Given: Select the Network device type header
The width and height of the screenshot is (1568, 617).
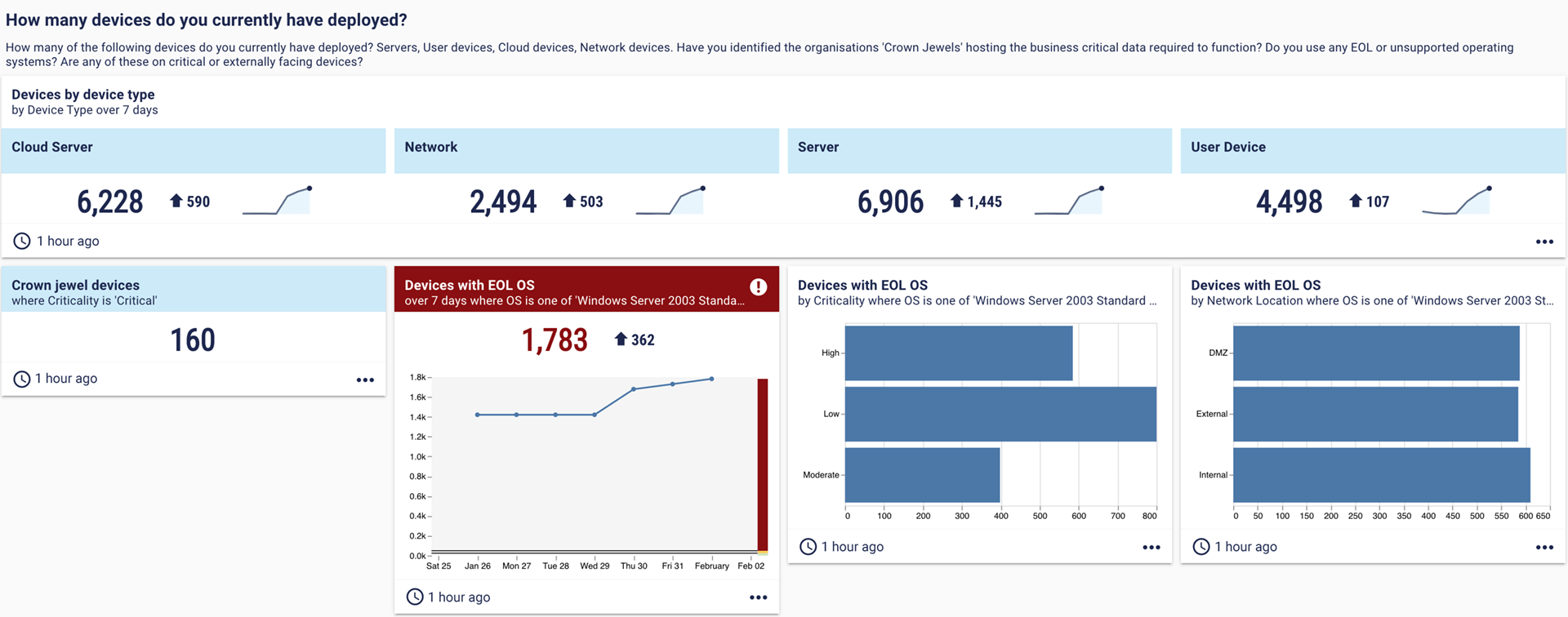Looking at the screenshot, I should (586, 150).
